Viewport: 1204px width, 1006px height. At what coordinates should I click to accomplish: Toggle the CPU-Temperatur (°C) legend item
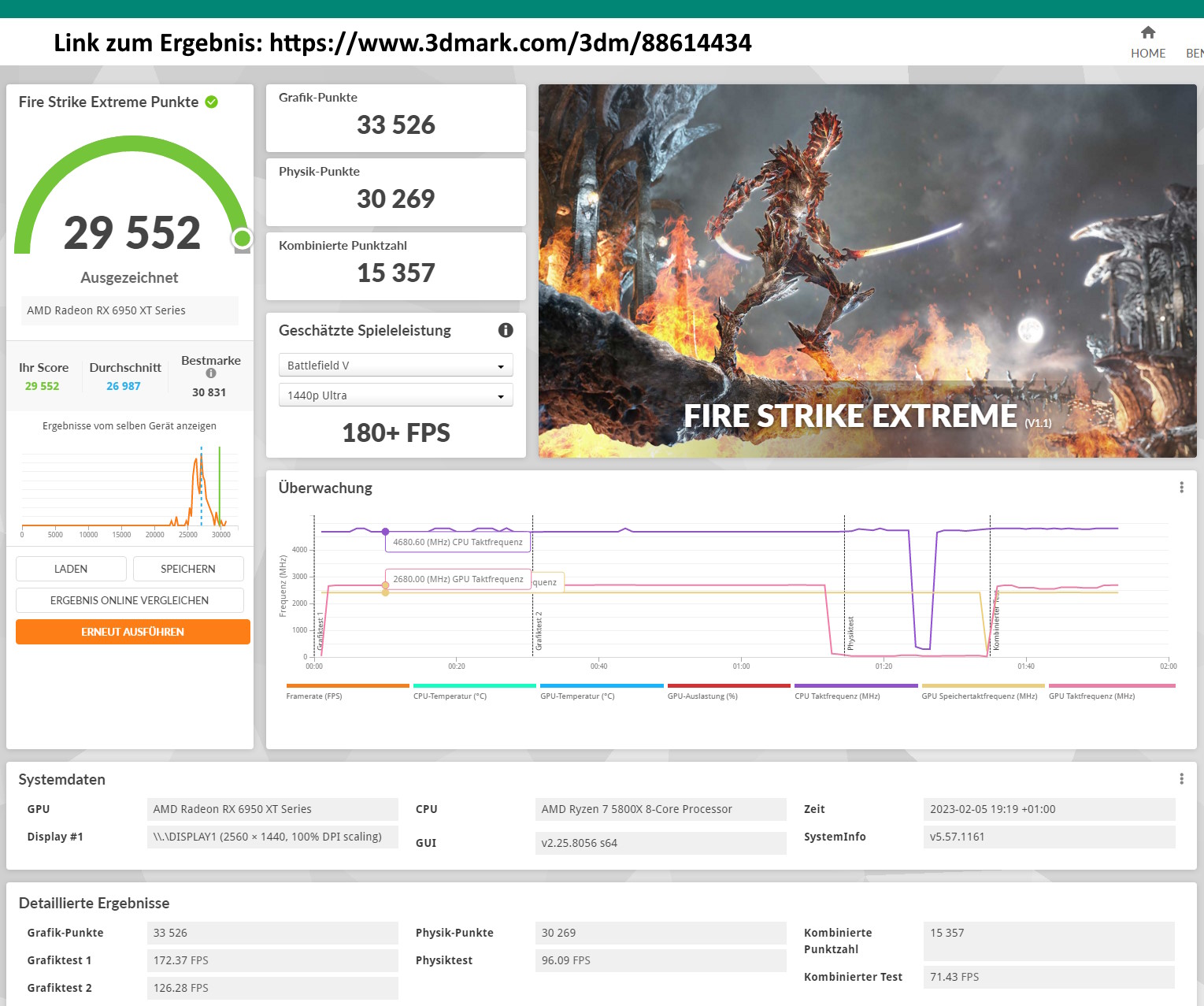(474, 692)
